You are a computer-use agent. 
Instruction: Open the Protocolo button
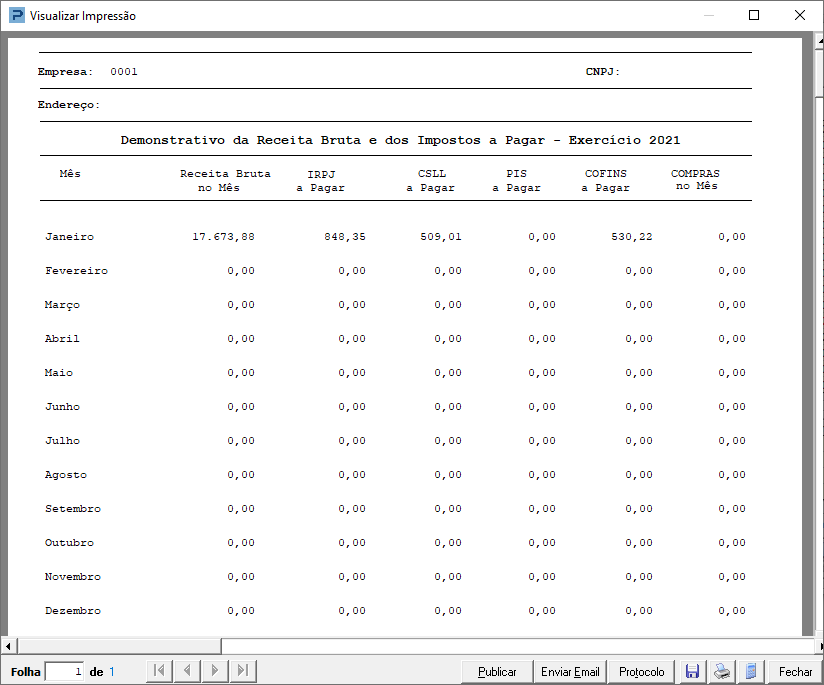coord(642,671)
